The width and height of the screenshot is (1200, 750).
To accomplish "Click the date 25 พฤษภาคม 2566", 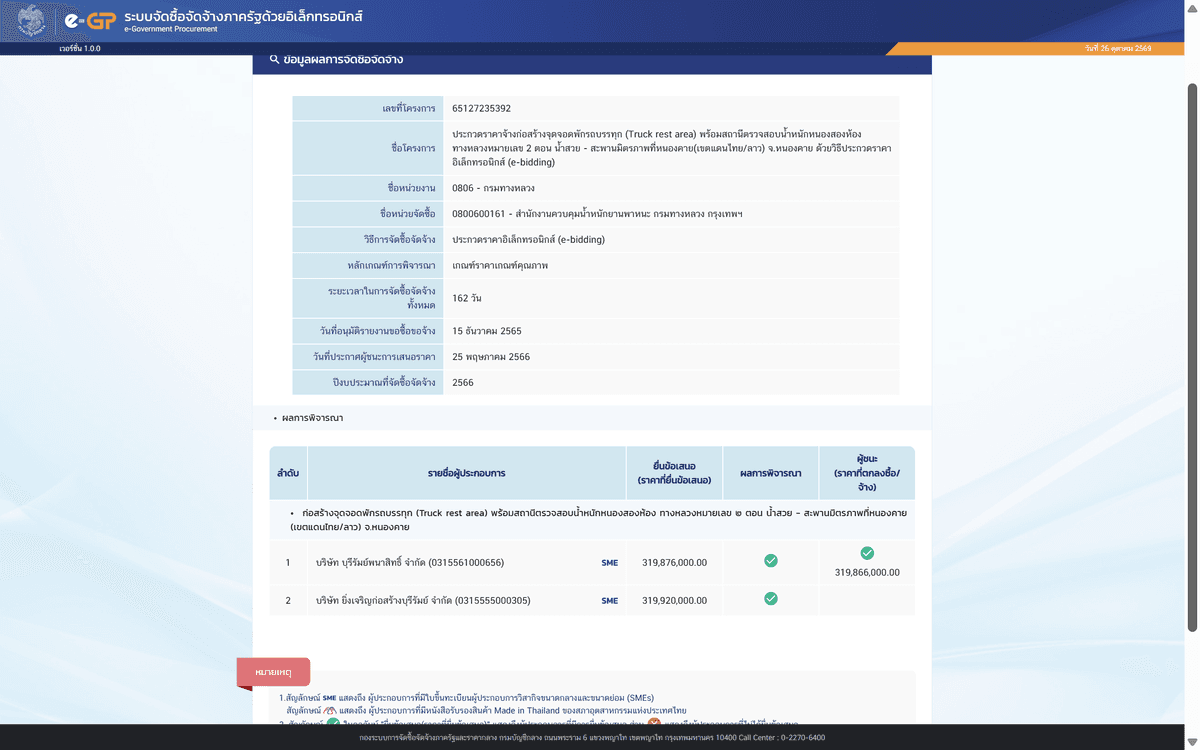I will point(491,357).
